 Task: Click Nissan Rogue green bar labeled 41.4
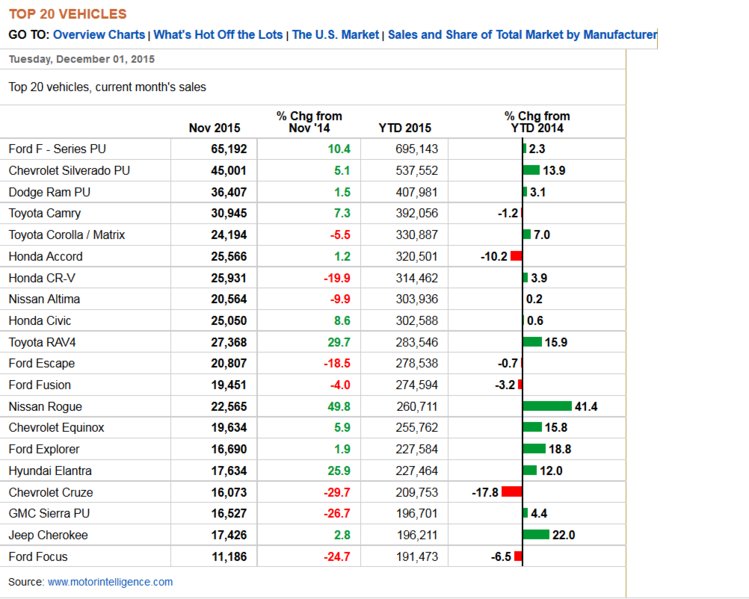(x=547, y=406)
